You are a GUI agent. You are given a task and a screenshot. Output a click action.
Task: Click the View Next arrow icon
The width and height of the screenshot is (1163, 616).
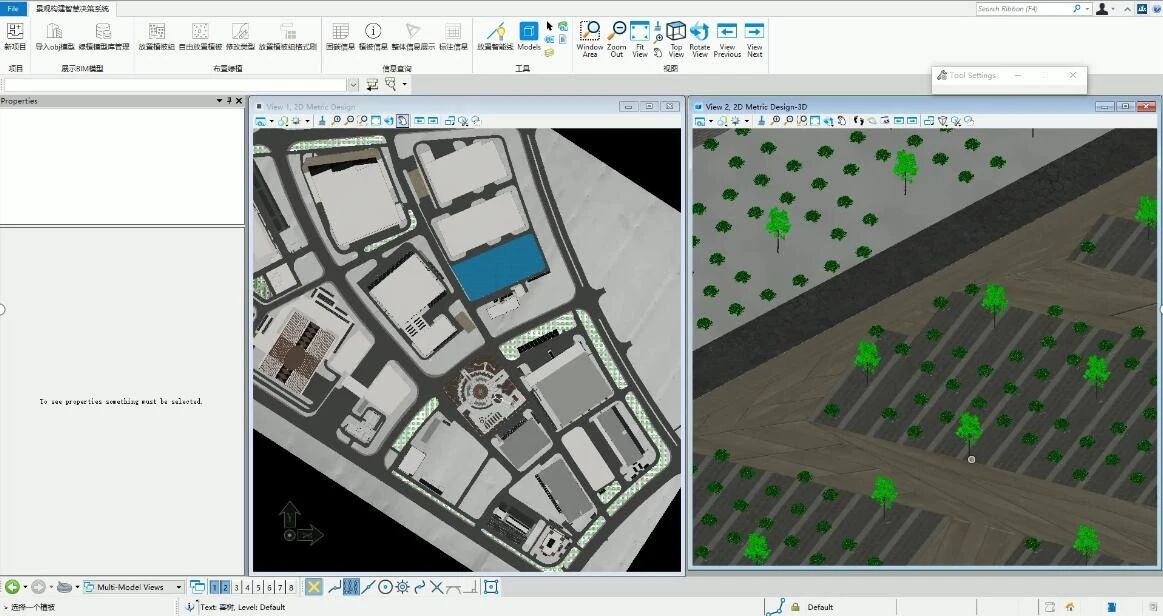tap(755, 33)
